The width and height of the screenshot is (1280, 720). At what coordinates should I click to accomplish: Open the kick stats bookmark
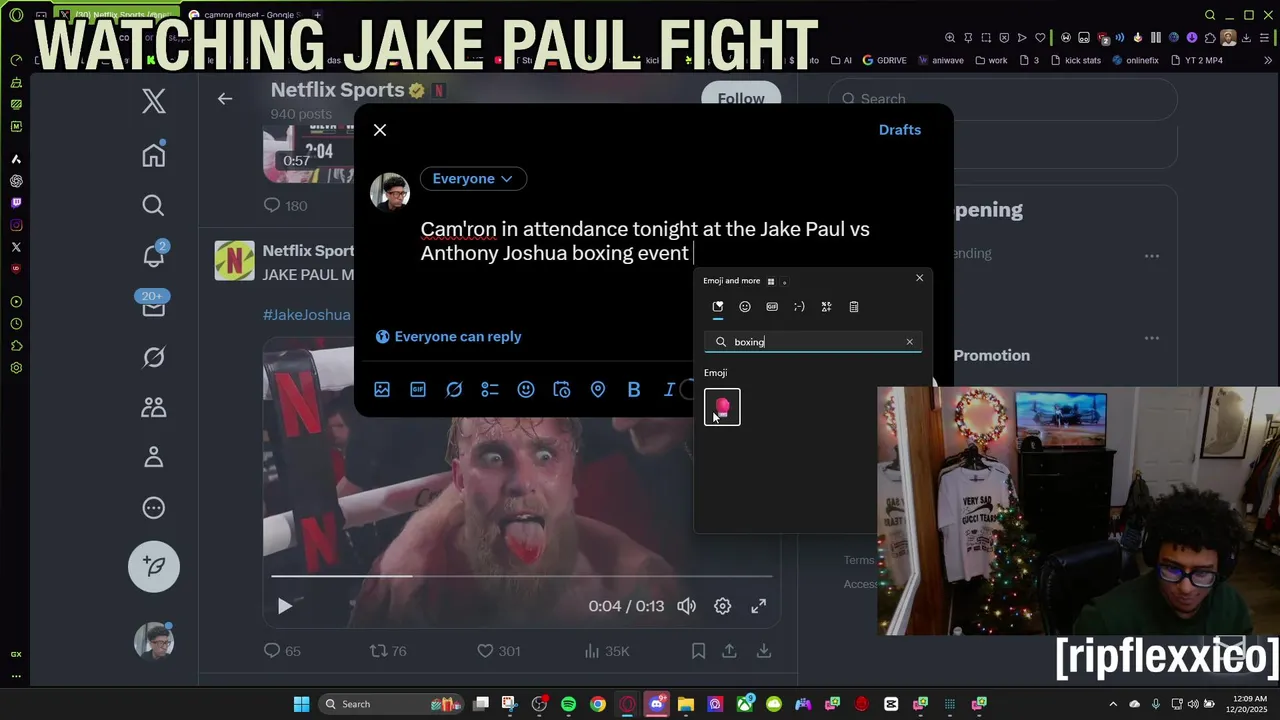pyautogui.click(x=1075, y=60)
